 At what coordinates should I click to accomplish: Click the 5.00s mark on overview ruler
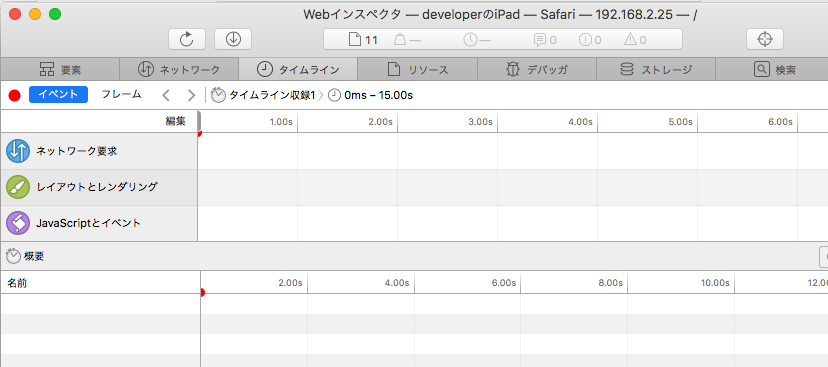[x=680, y=121]
